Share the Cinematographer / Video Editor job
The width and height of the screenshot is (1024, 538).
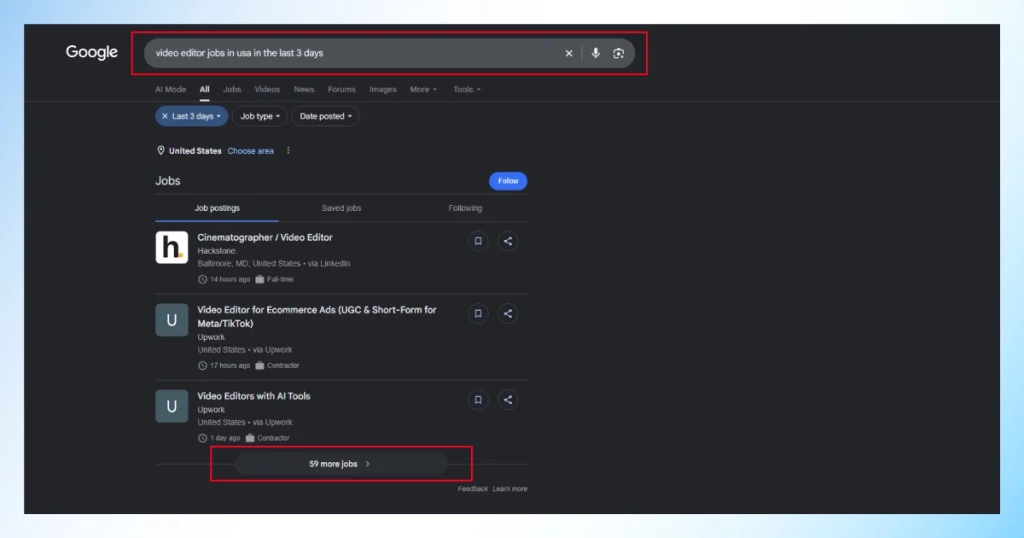point(507,241)
